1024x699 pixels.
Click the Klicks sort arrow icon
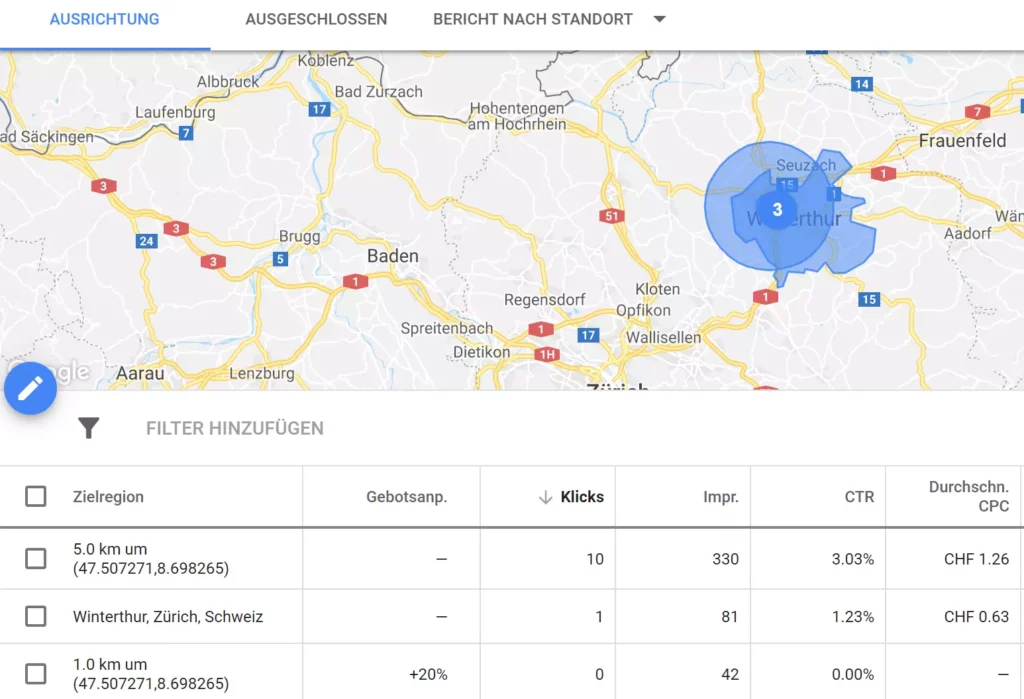tap(545, 497)
